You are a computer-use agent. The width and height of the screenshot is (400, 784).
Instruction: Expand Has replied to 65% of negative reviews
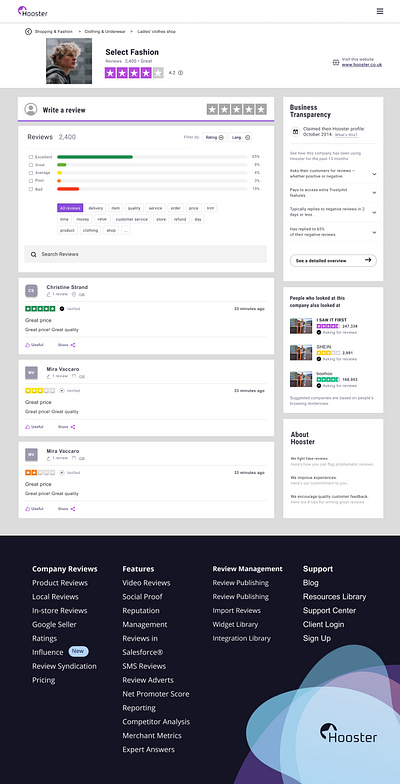[x=374, y=232]
